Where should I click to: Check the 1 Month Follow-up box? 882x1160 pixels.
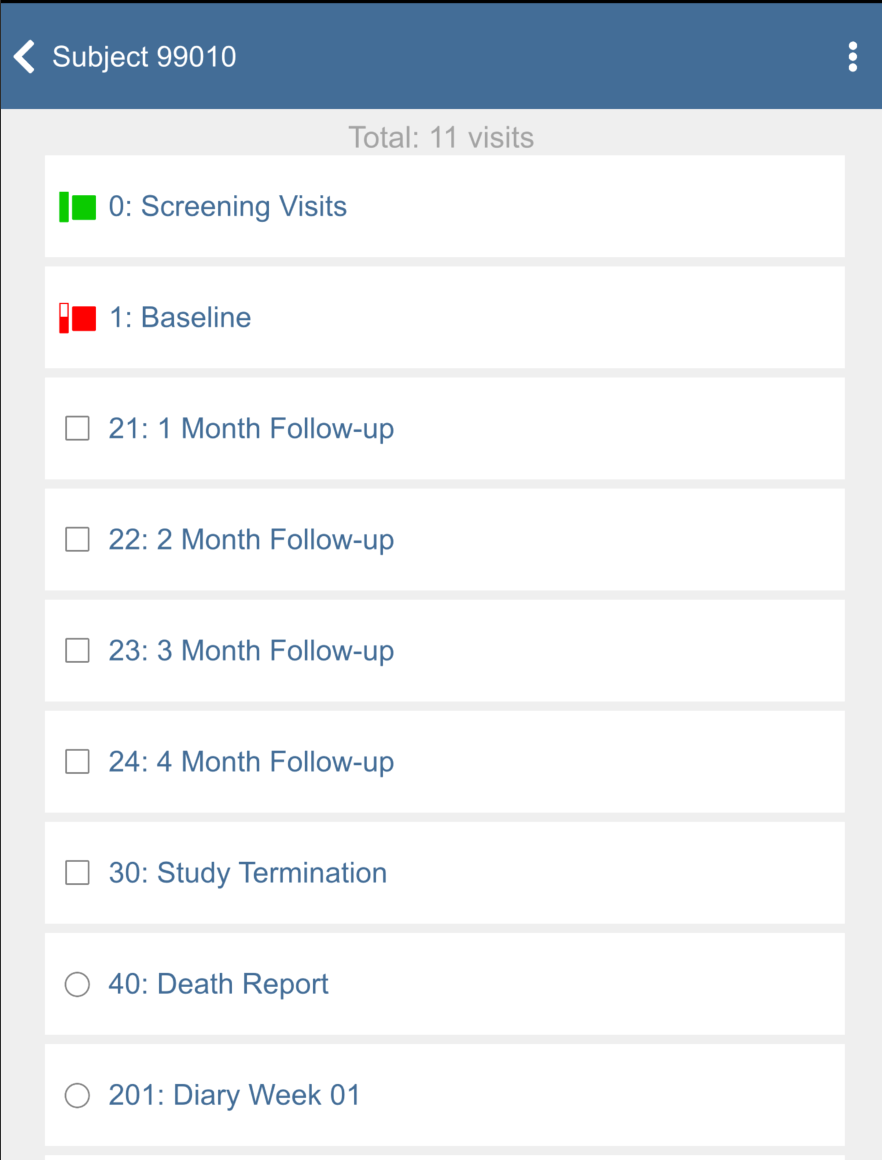(77, 429)
